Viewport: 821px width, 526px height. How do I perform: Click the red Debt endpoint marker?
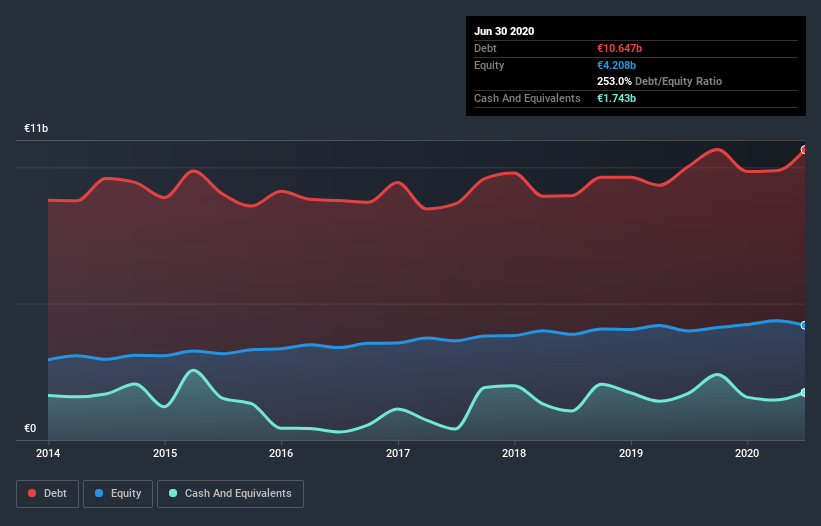804,150
